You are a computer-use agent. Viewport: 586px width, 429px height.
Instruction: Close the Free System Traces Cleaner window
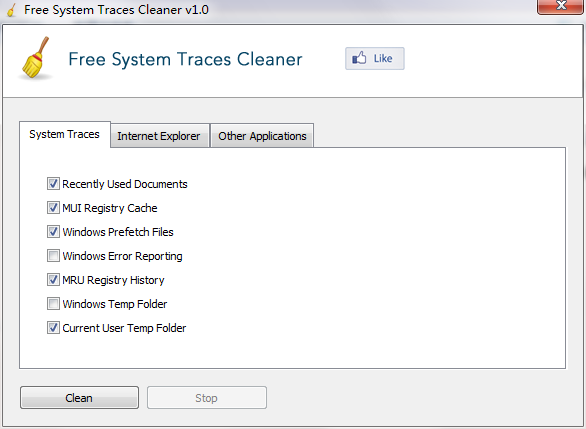coord(560,6)
